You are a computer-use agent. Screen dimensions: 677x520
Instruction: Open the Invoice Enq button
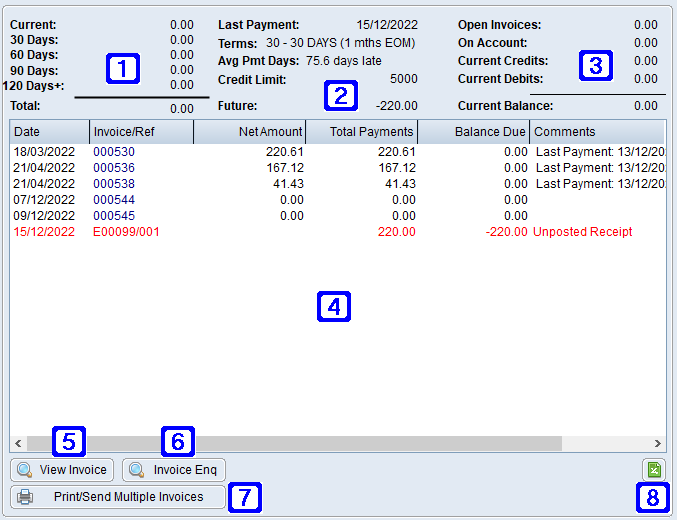point(174,470)
